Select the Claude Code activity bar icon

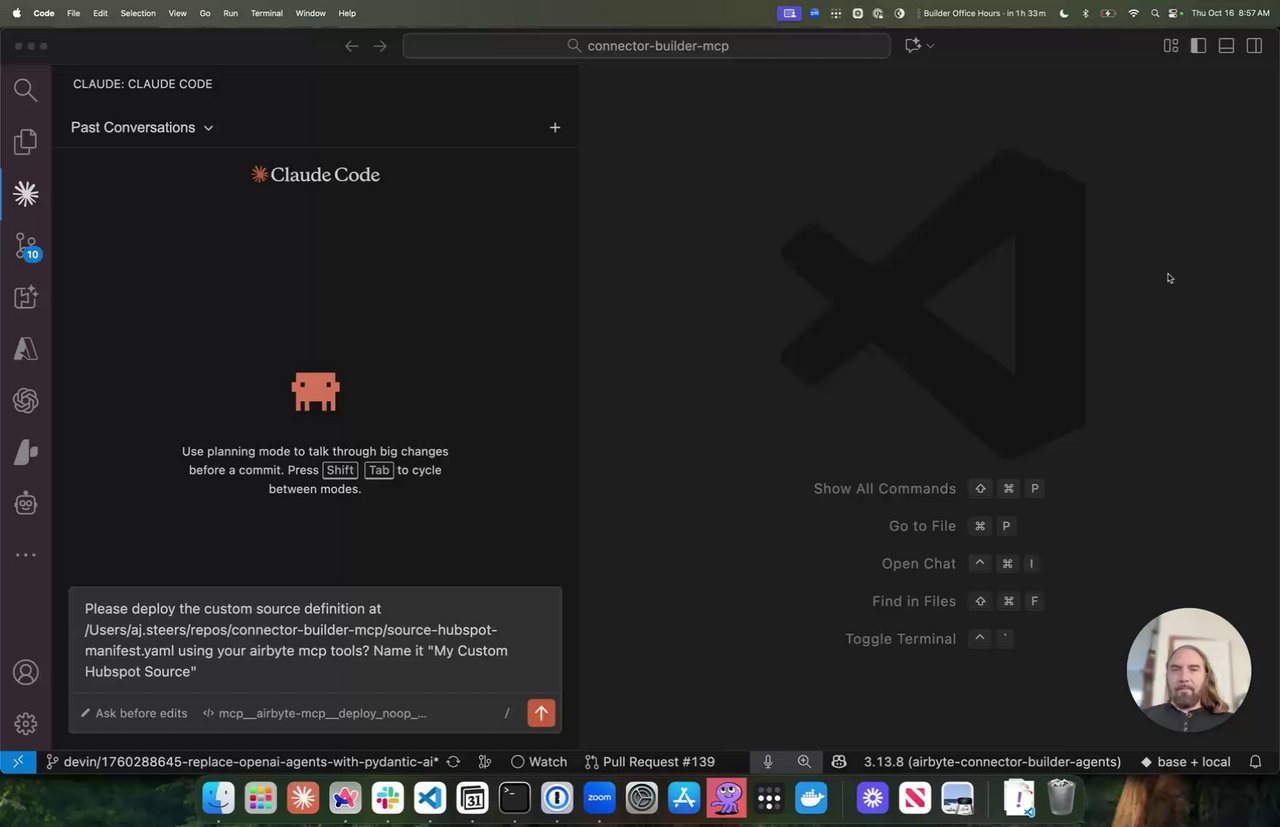coord(26,194)
